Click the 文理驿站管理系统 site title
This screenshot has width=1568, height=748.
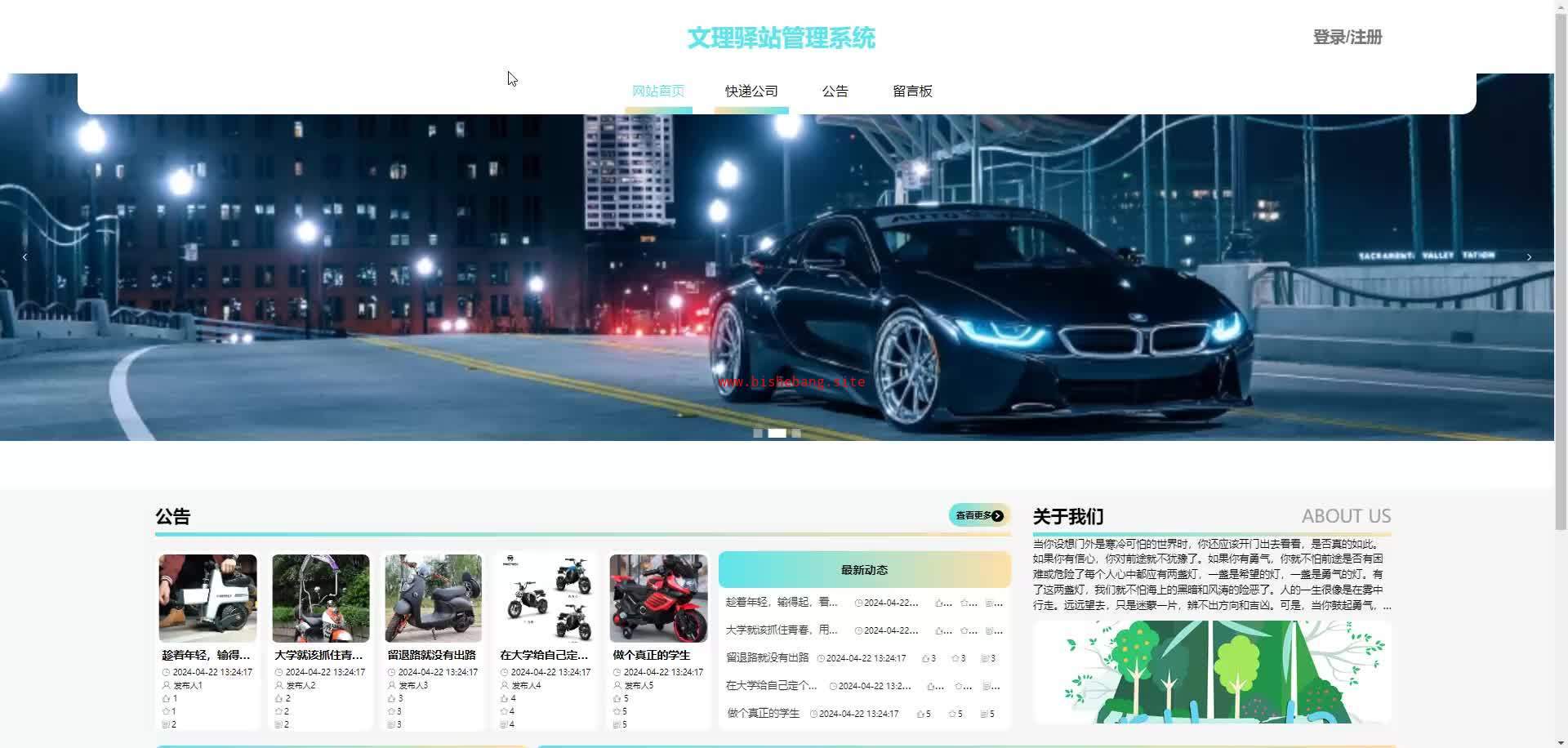[x=781, y=38]
